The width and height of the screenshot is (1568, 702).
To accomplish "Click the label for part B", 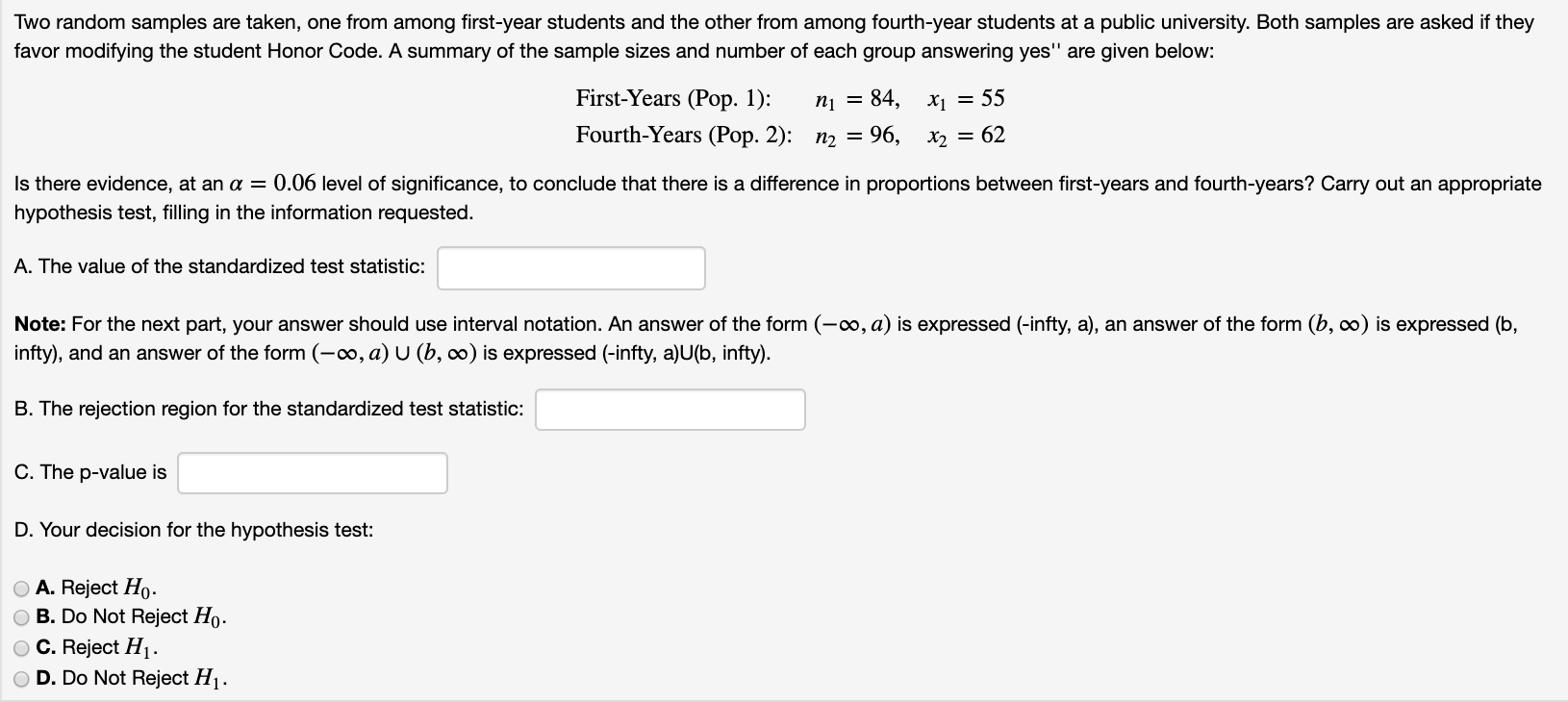I will (x=269, y=408).
